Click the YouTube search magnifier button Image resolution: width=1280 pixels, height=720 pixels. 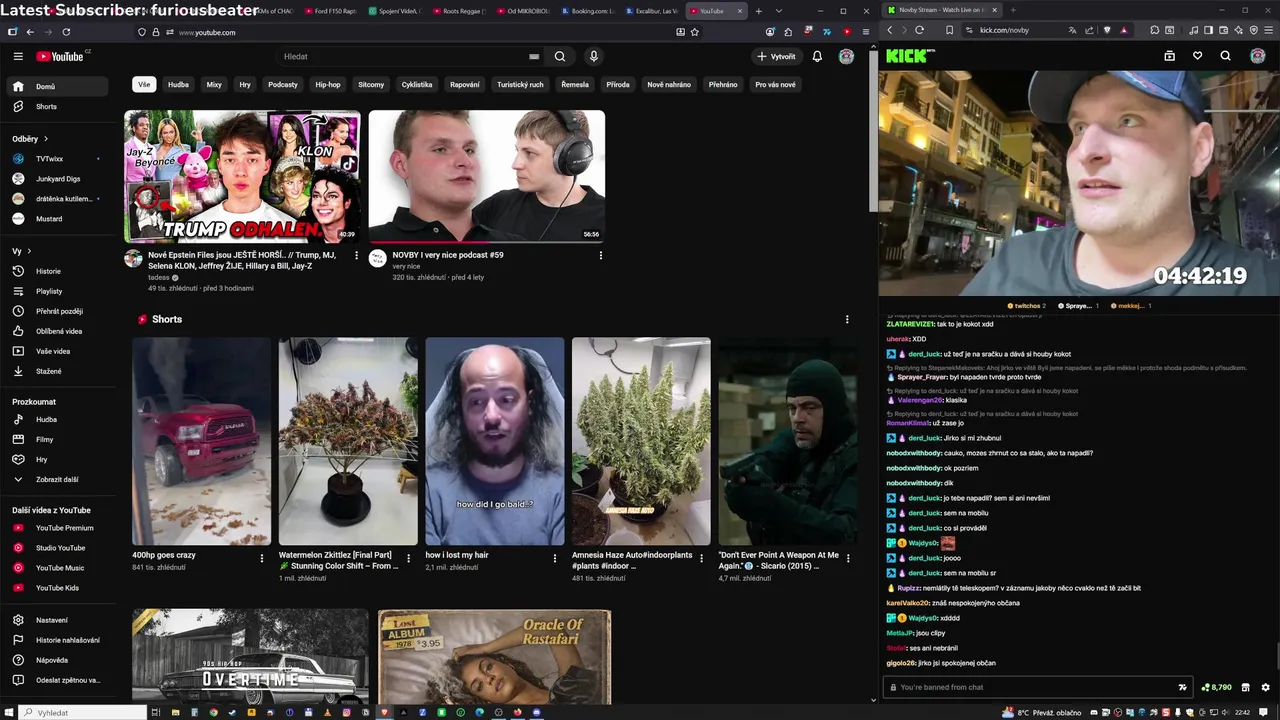pyautogui.click(x=560, y=57)
